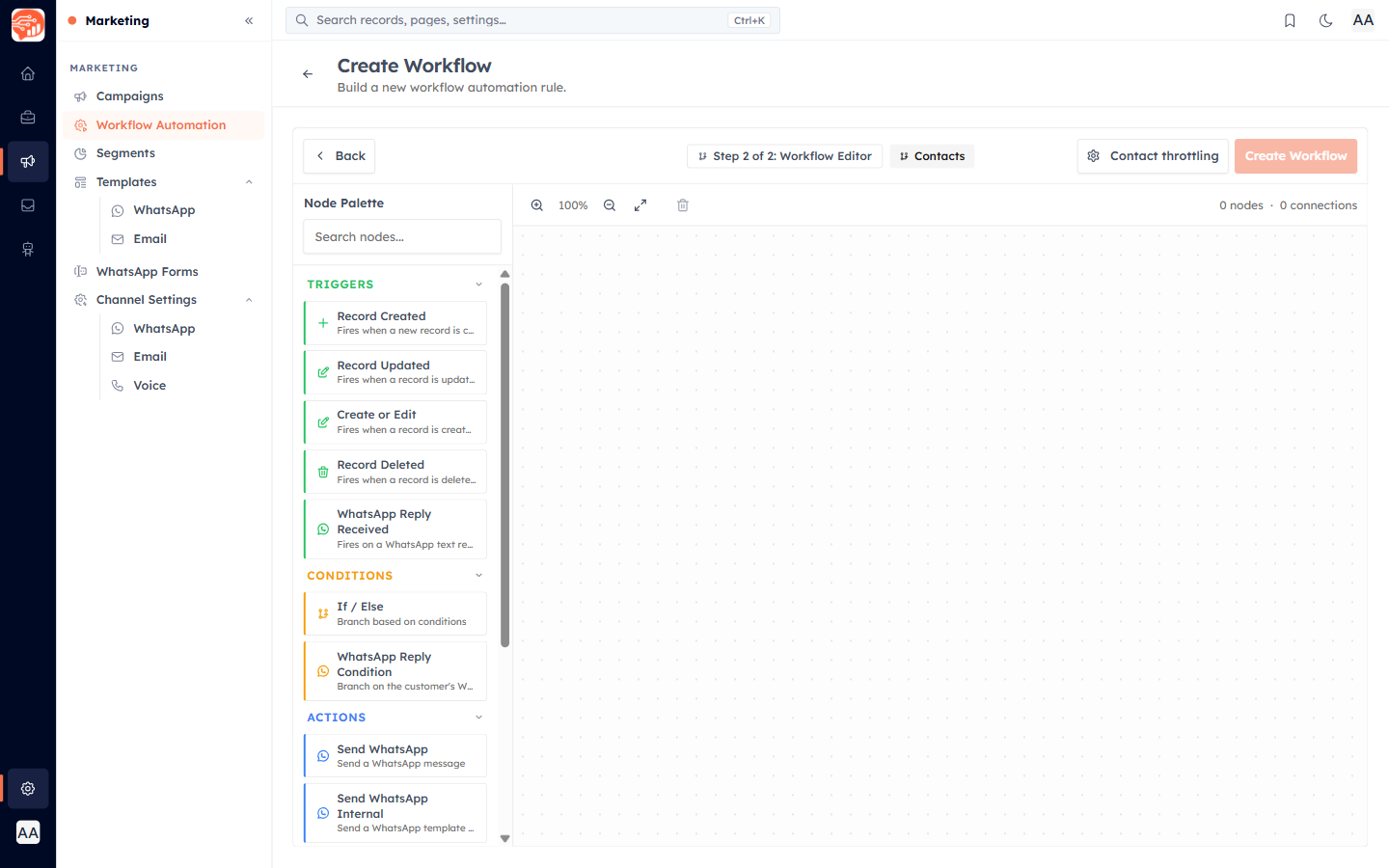Open the settings gear in left rail
This screenshot has width=1389, height=868.
tap(28, 789)
